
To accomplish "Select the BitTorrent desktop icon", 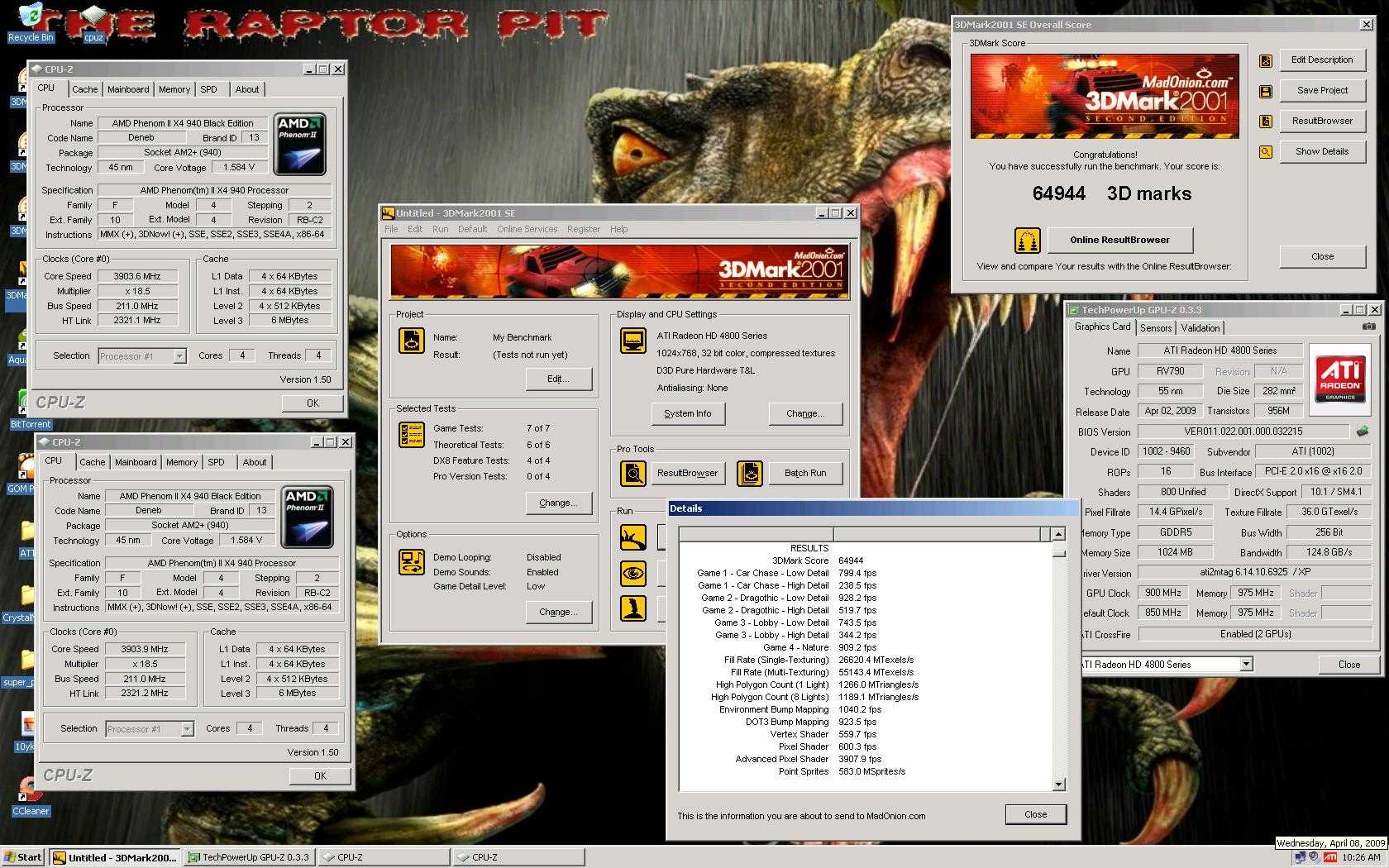I will pyautogui.click(x=30, y=409).
